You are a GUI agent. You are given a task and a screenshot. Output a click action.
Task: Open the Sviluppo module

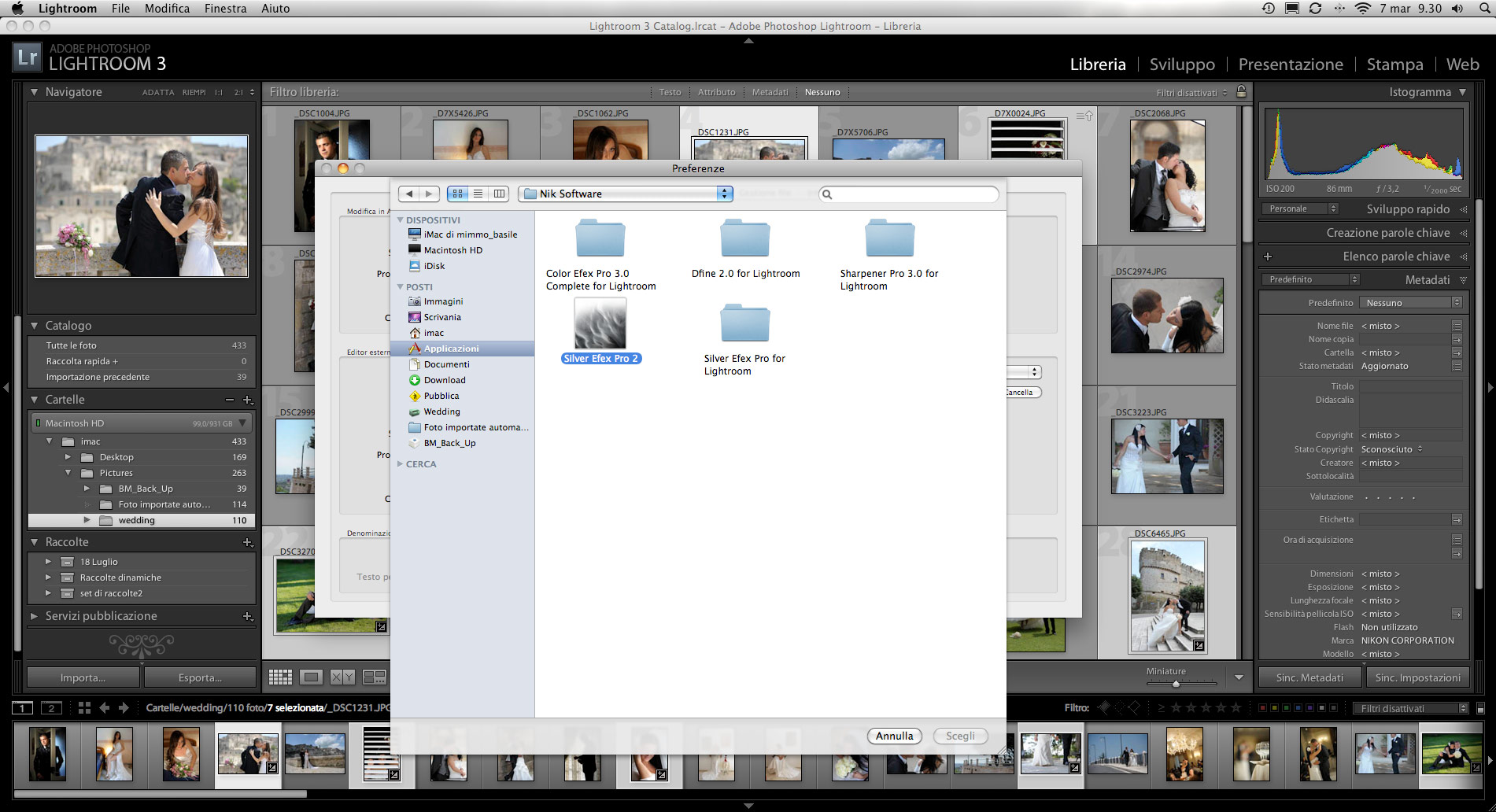pos(1182,65)
